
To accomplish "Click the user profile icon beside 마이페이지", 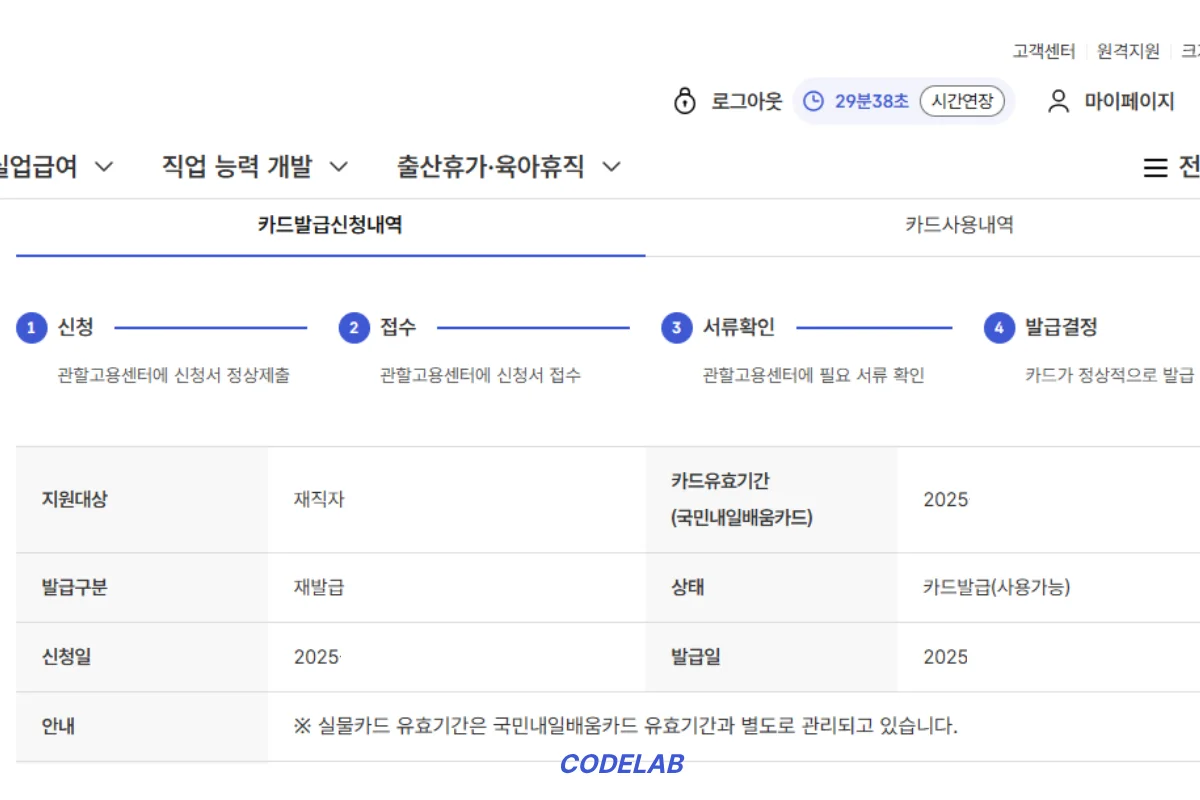I will click(x=1058, y=101).
